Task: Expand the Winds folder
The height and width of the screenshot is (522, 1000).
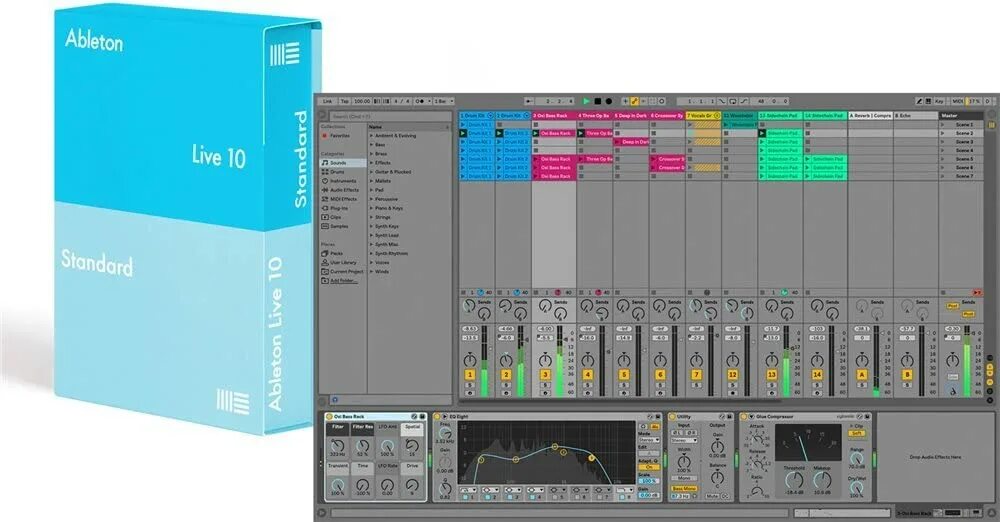Action: tap(372, 271)
